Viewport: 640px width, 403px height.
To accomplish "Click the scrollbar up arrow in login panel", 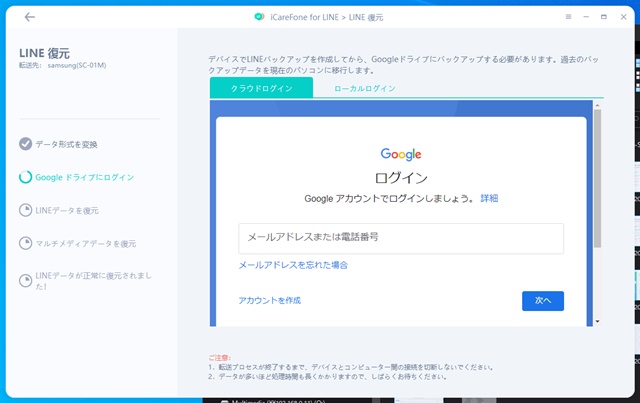I will click(597, 105).
